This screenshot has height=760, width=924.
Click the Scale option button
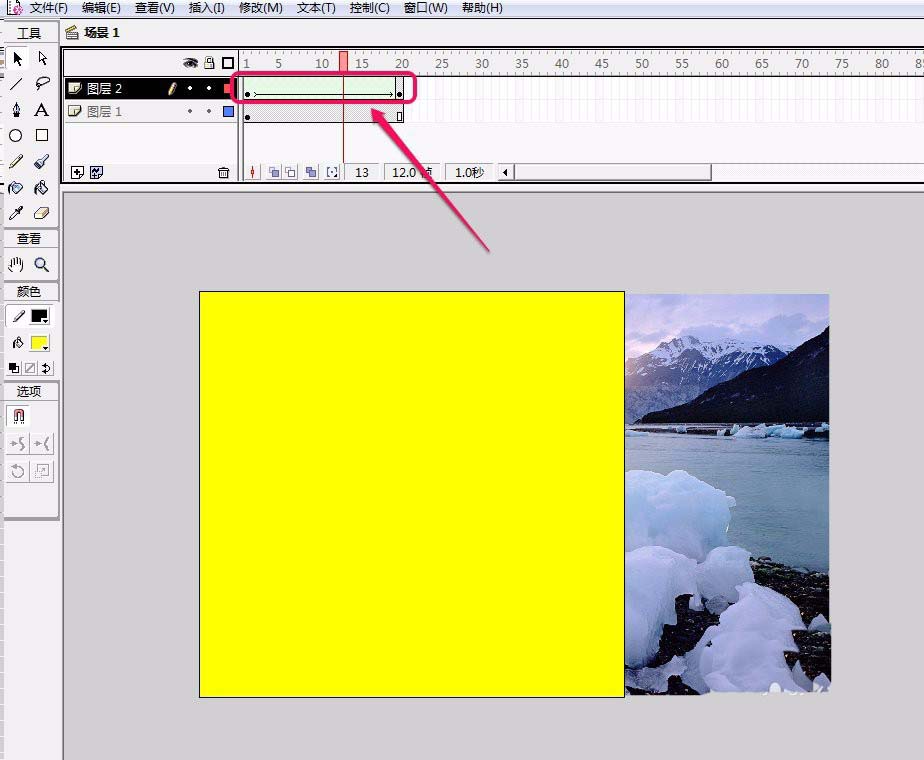tap(42, 471)
